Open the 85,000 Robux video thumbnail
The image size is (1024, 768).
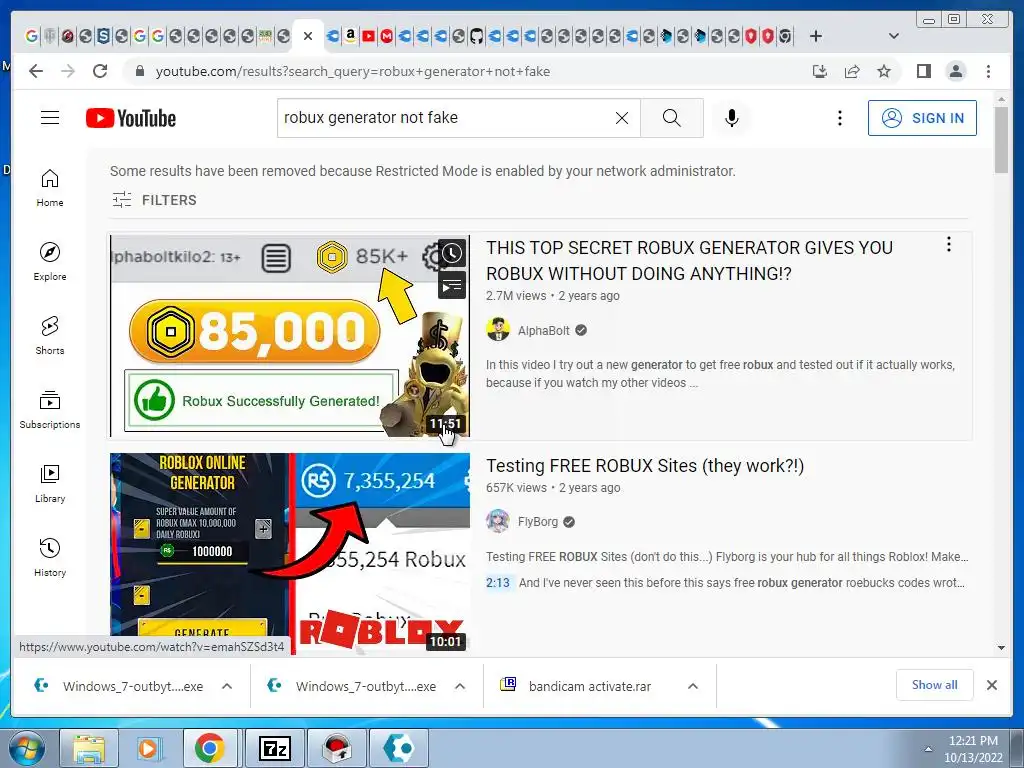coord(290,336)
